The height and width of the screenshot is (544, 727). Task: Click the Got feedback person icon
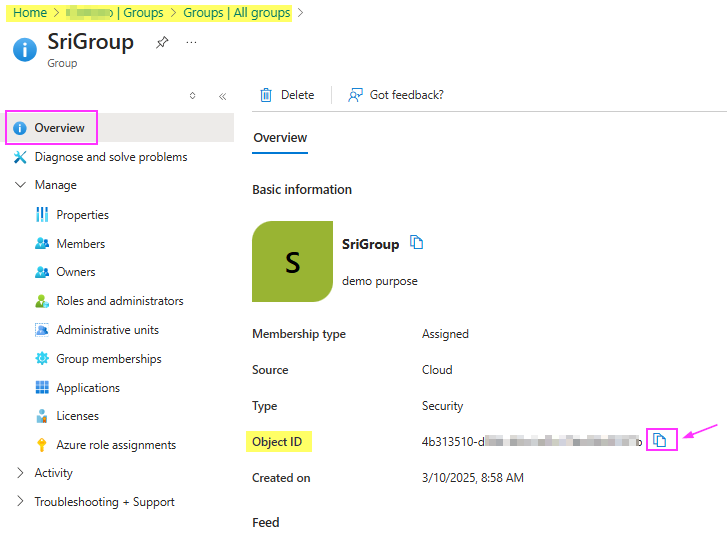[x=355, y=95]
